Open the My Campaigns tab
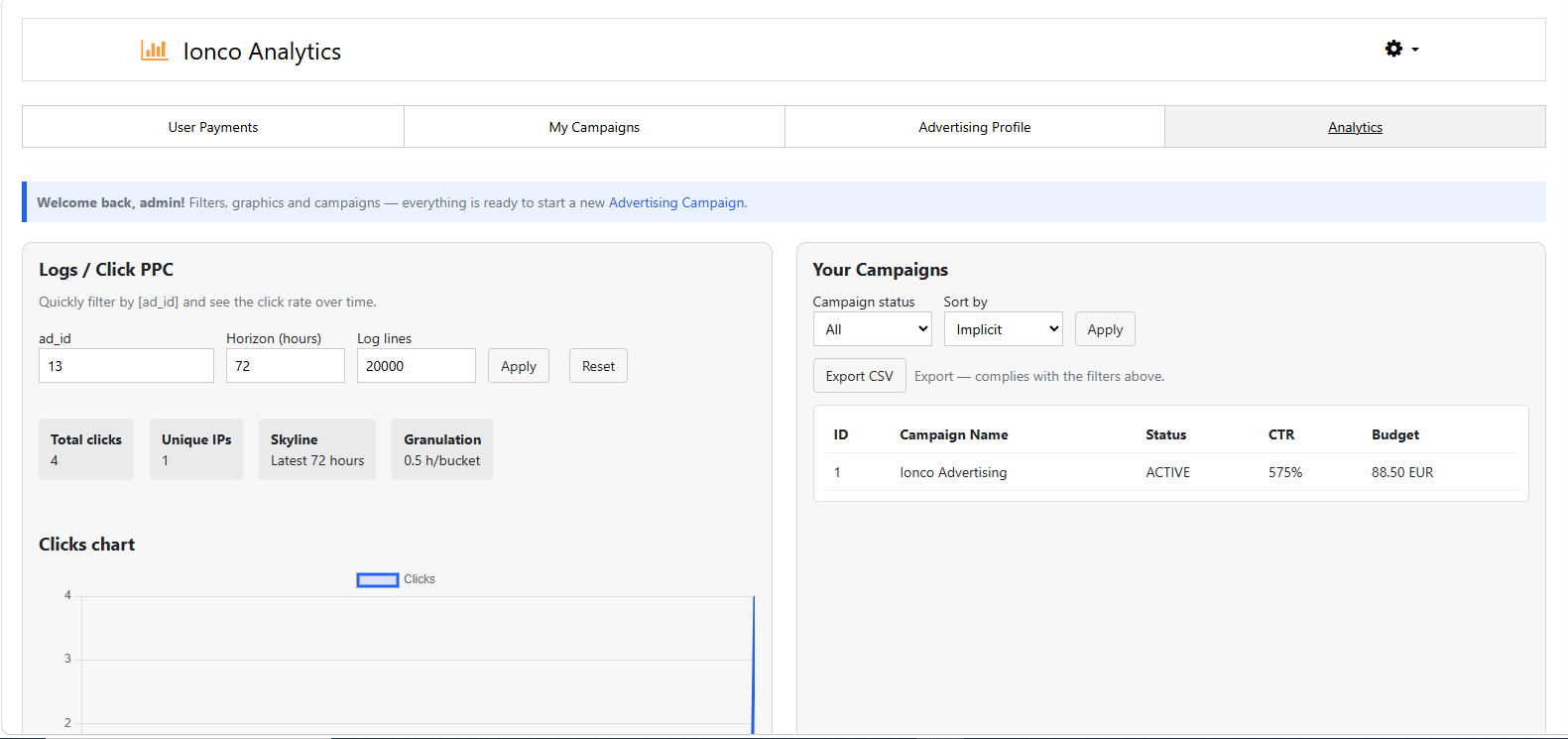Screen dimensions: 1568x739 [x=594, y=127]
